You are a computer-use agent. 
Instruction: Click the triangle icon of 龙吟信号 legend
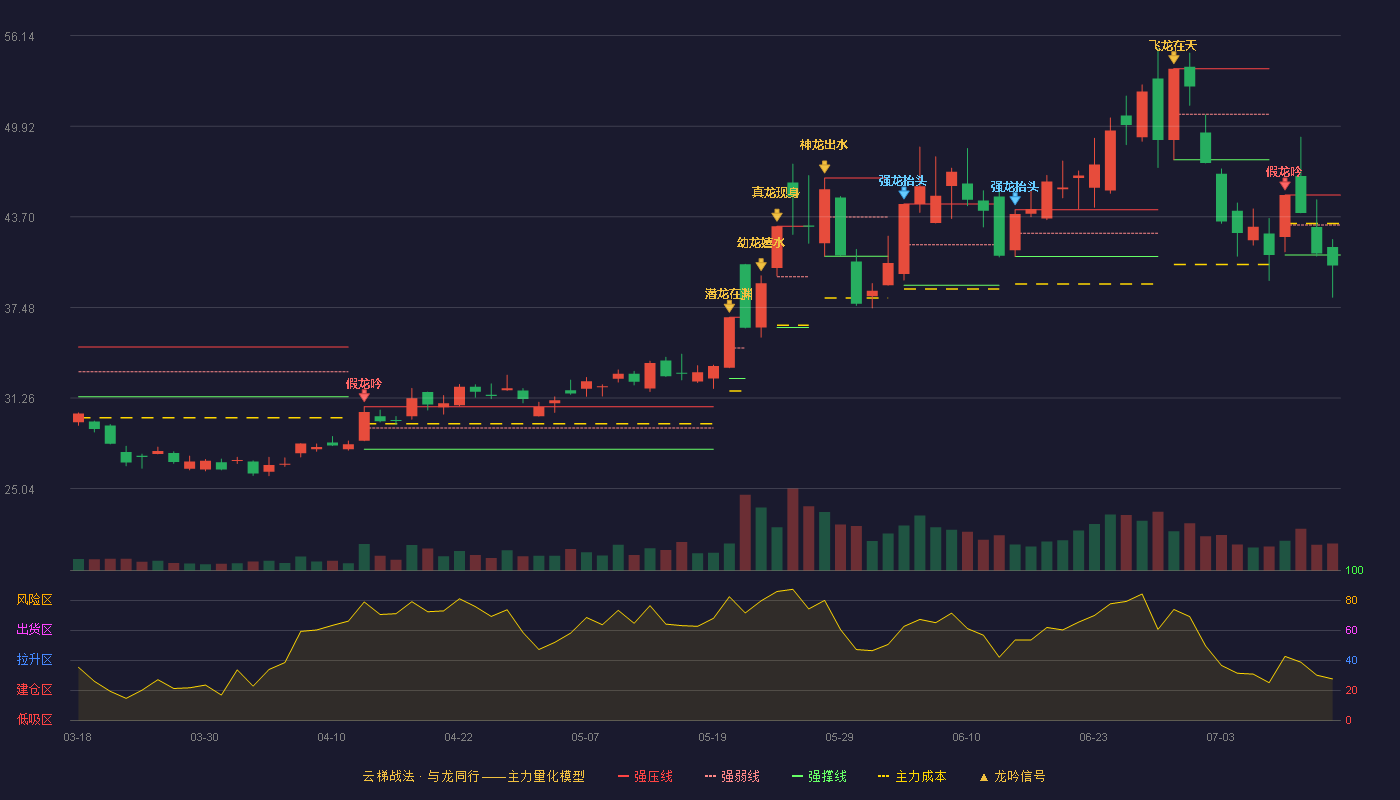(x=983, y=776)
